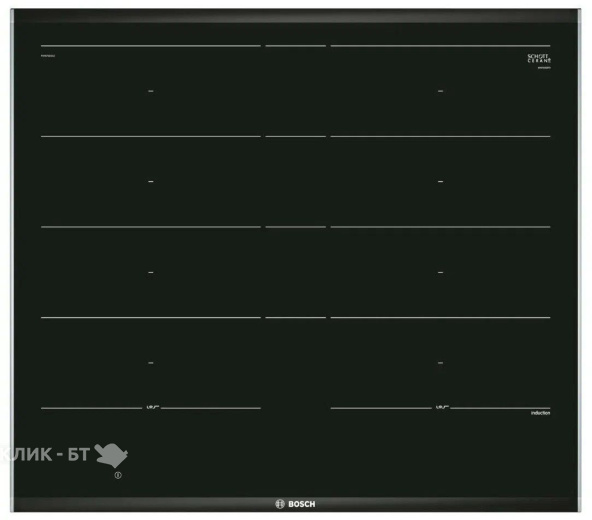Tap the power symbol below the watermark
The width and height of the screenshot is (592, 520).
point(118,475)
